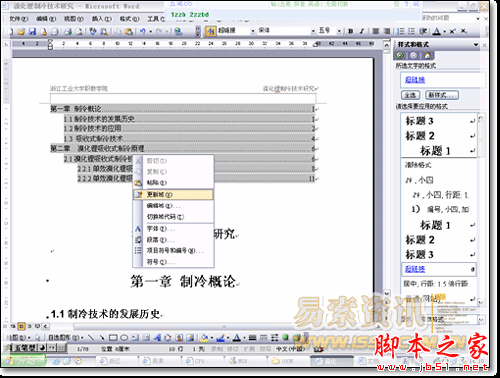This screenshot has height=378, width=500.
Task: Click the Undo arrow icon
Action: click(x=143, y=31)
